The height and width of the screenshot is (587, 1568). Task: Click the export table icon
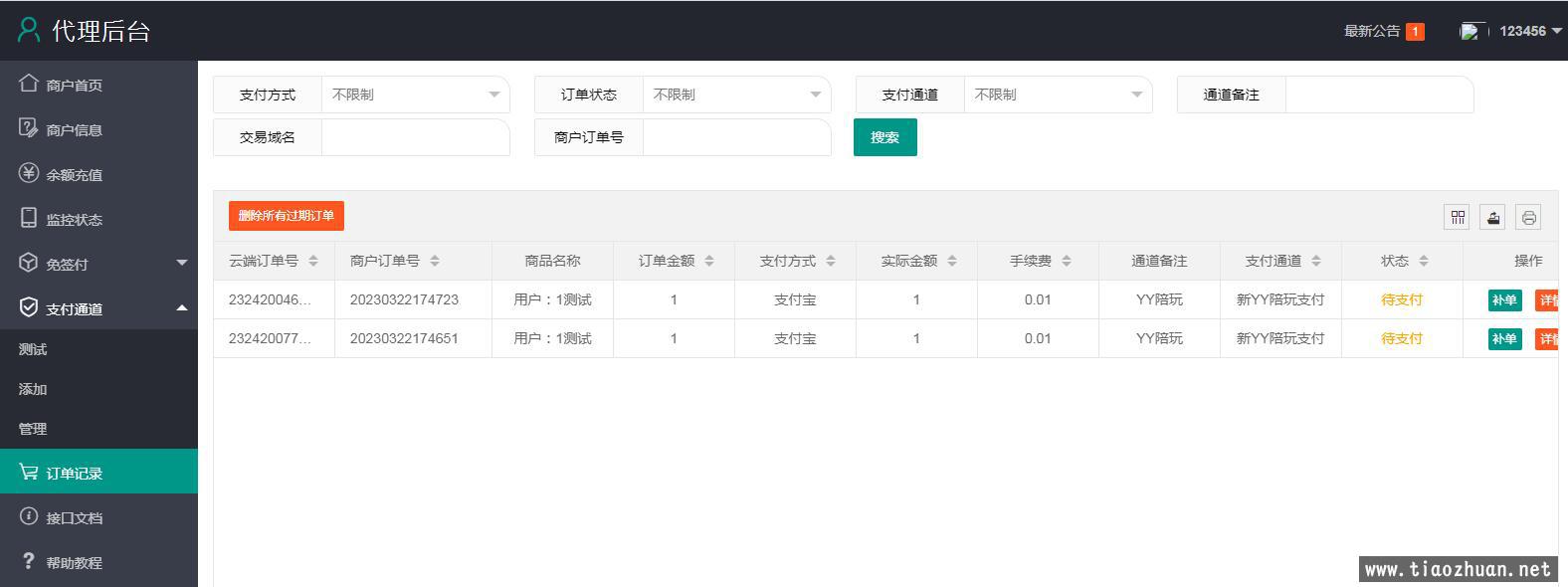[1492, 217]
